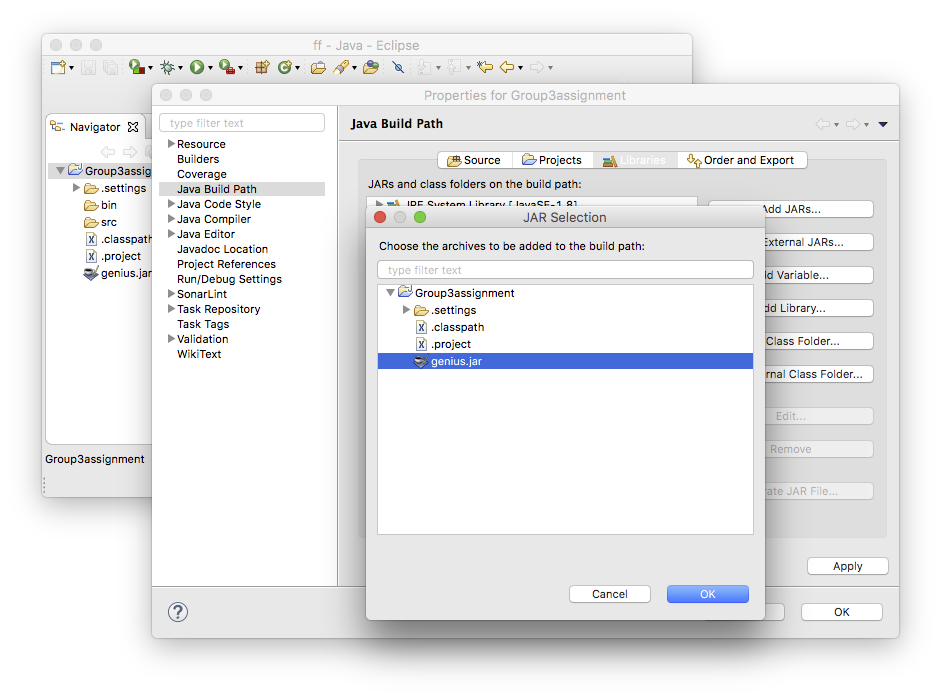The width and height of the screenshot is (941, 700).
Task: Open the Back history dropdown arrow
Action: [520, 68]
